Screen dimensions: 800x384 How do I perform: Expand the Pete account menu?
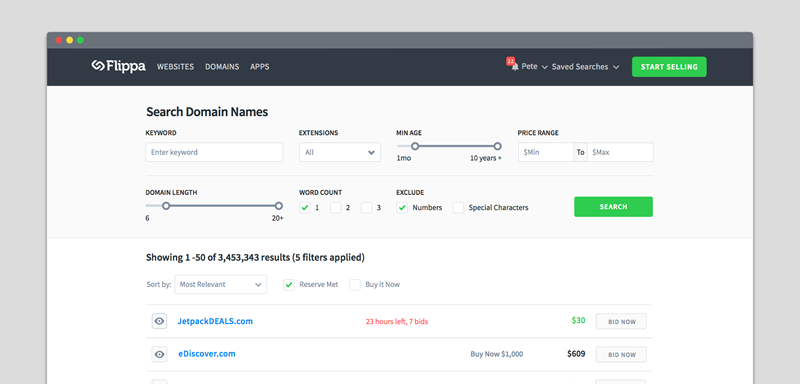point(535,67)
